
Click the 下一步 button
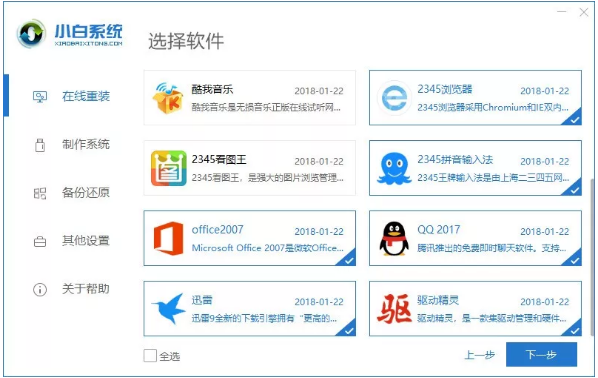tap(541, 354)
